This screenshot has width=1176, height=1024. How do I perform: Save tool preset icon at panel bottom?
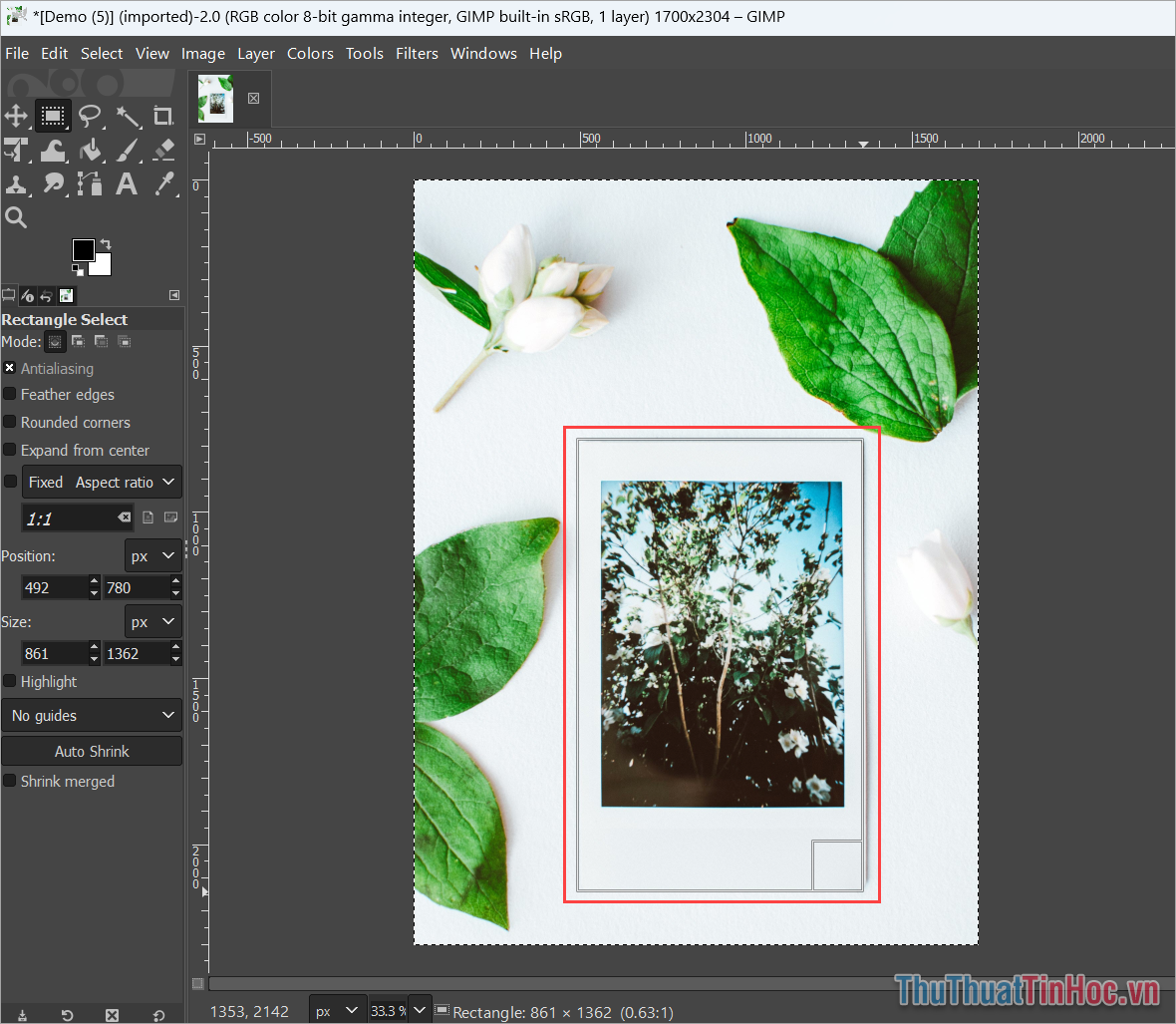(23, 1015)
